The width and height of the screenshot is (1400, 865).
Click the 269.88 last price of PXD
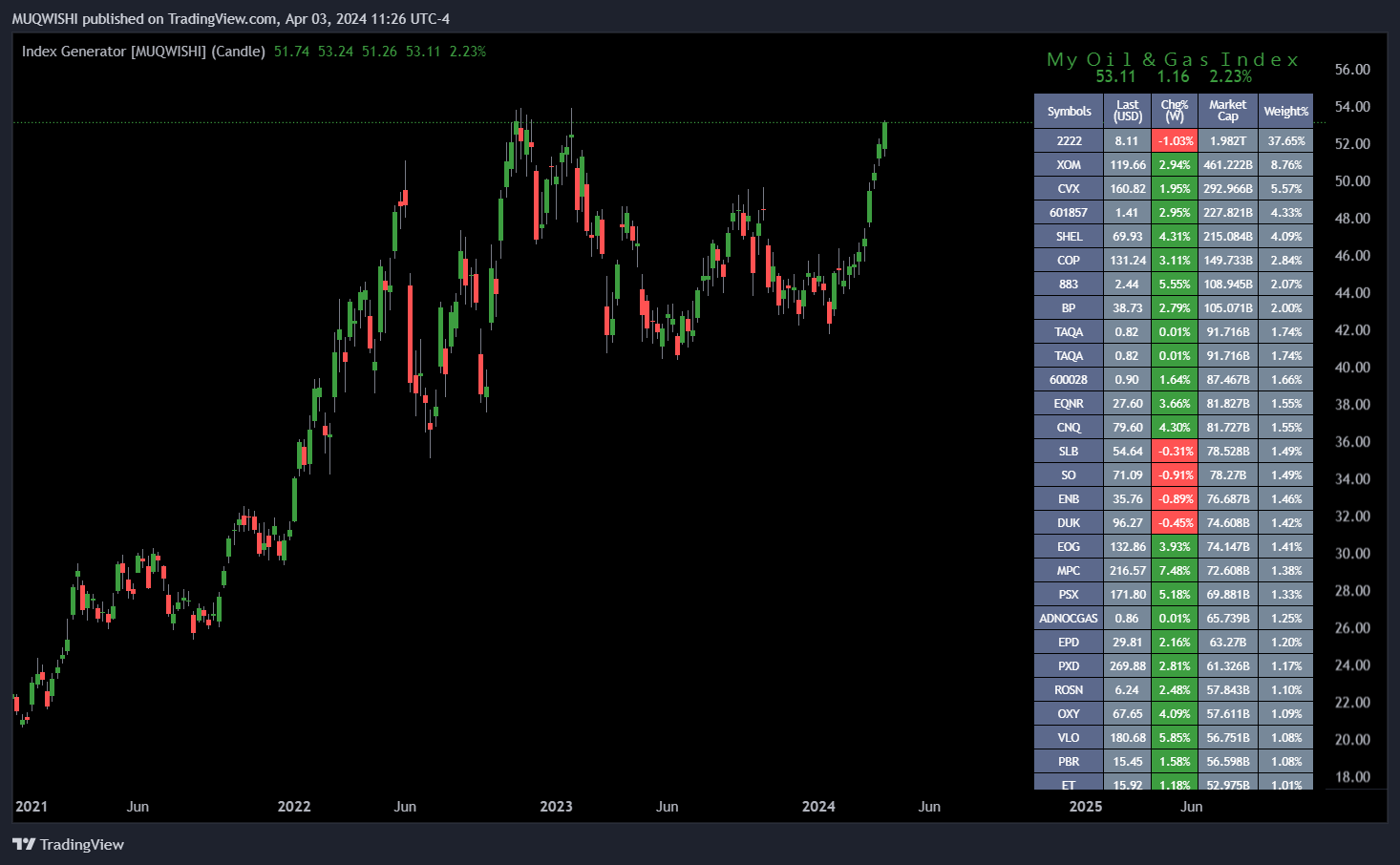[1128, 665]
